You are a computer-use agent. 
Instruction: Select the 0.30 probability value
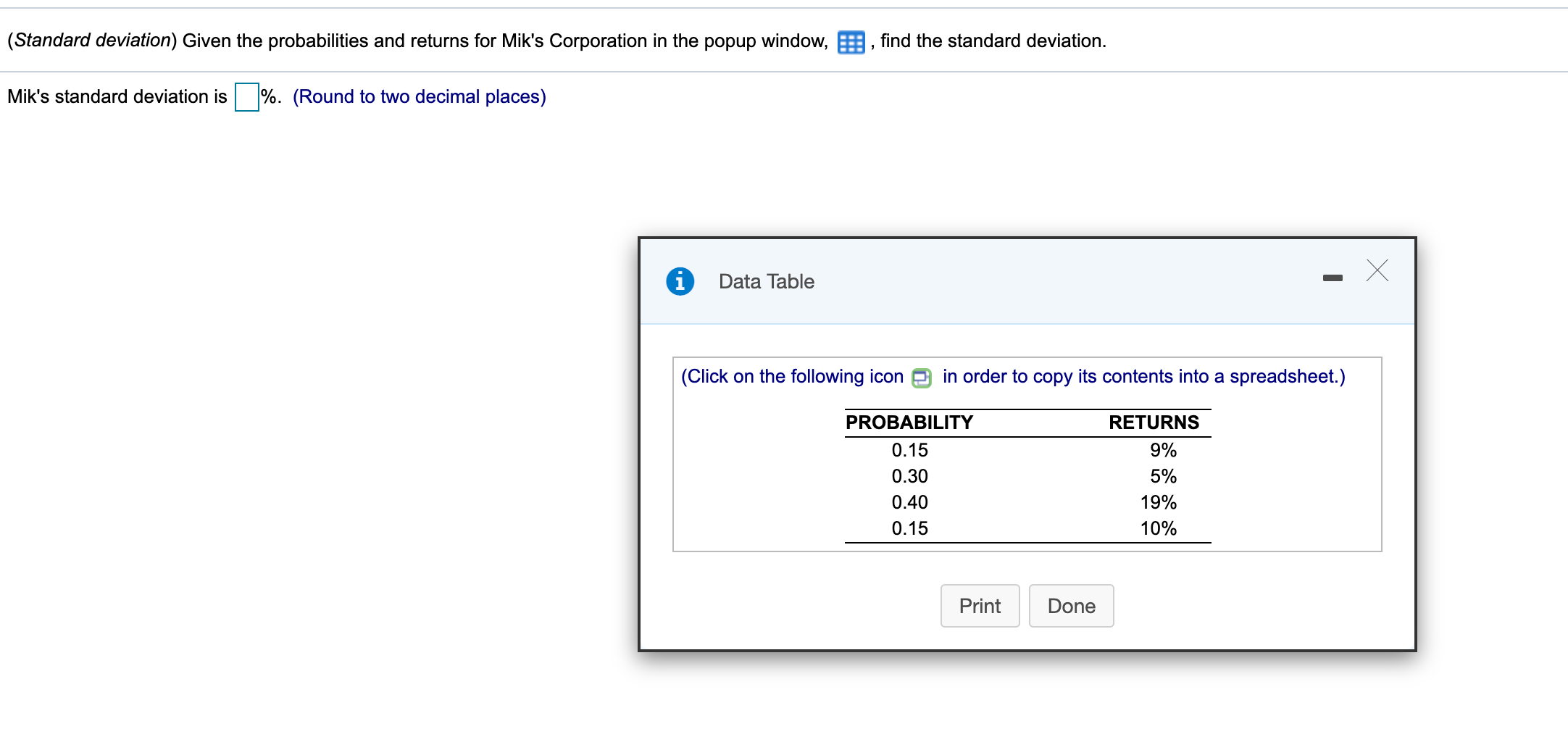point(909,476)
